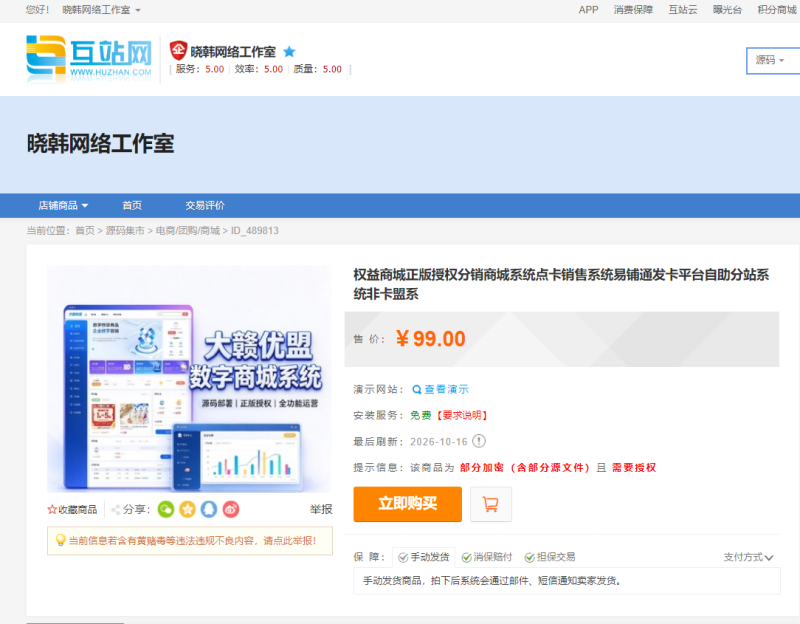Click the service score 5.00
This screenshot has height=624, width=800.
[215, 69]
